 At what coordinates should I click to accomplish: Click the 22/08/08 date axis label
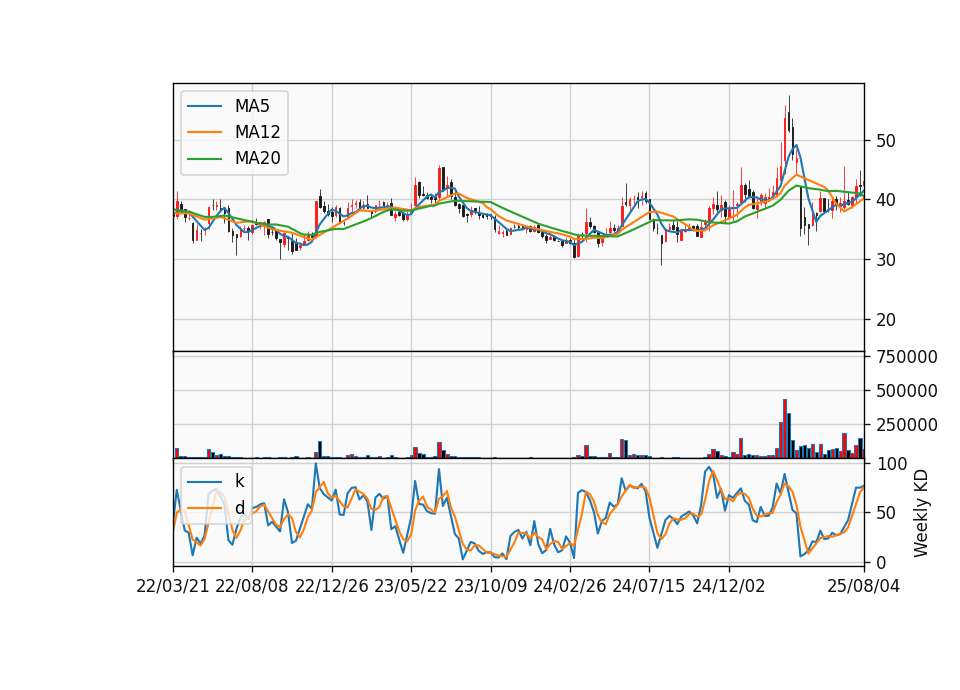[252, 586]
